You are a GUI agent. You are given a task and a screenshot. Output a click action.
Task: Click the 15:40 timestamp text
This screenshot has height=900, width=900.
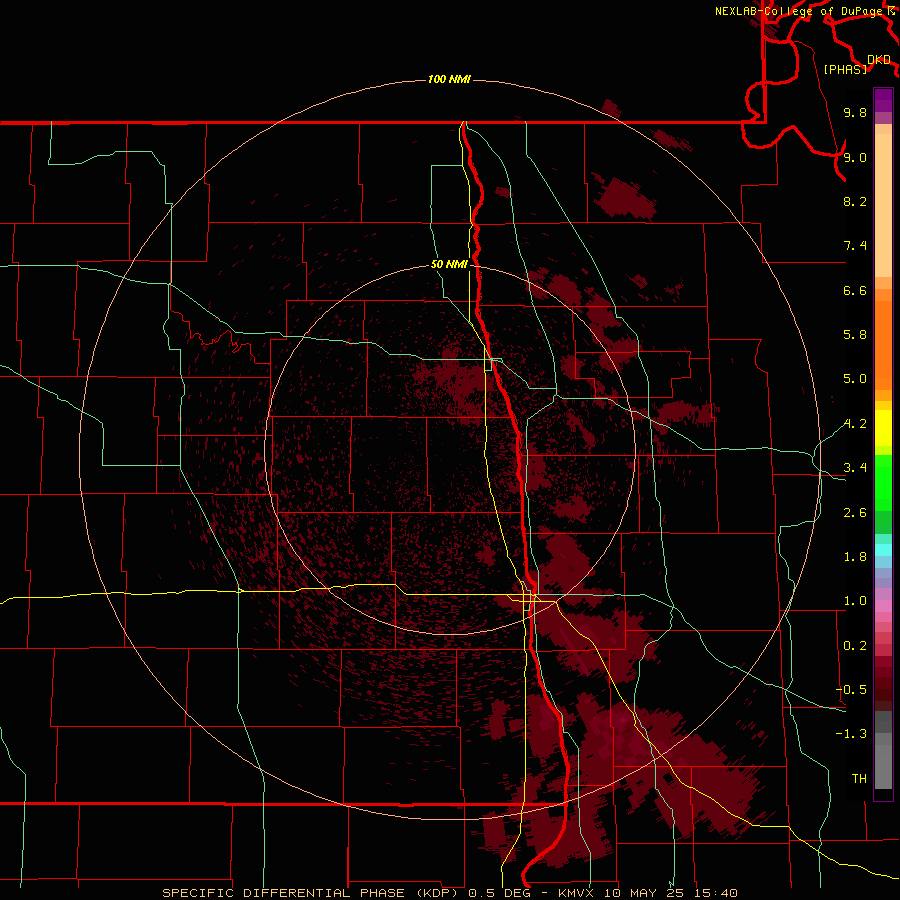click(x=716, y=893)
